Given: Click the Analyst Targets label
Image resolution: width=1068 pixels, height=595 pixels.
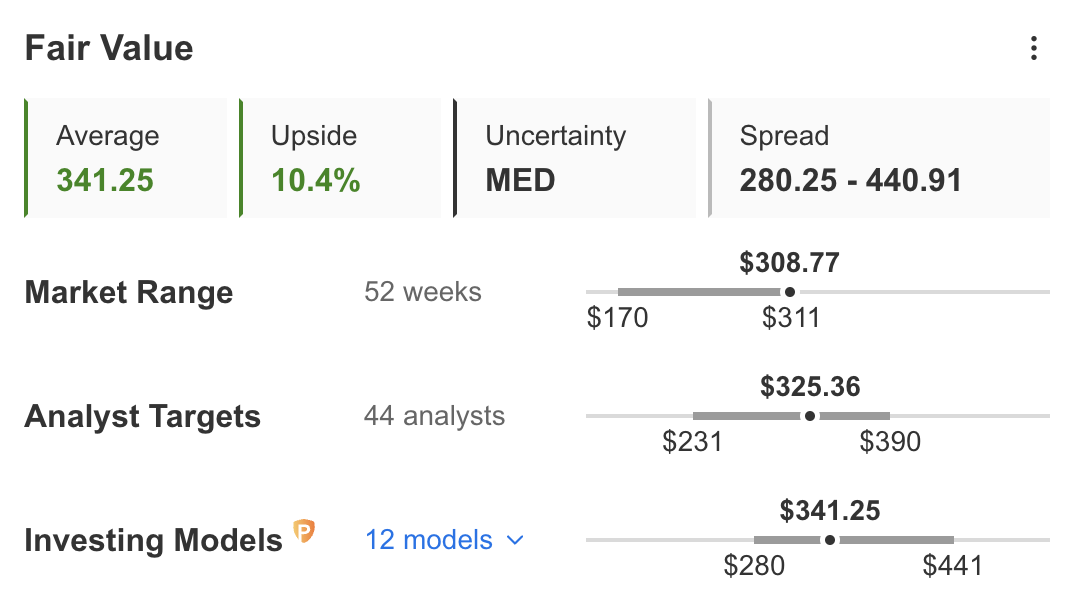Looking at the screenshot, I should pyautogui.click(x=142, y=417).
